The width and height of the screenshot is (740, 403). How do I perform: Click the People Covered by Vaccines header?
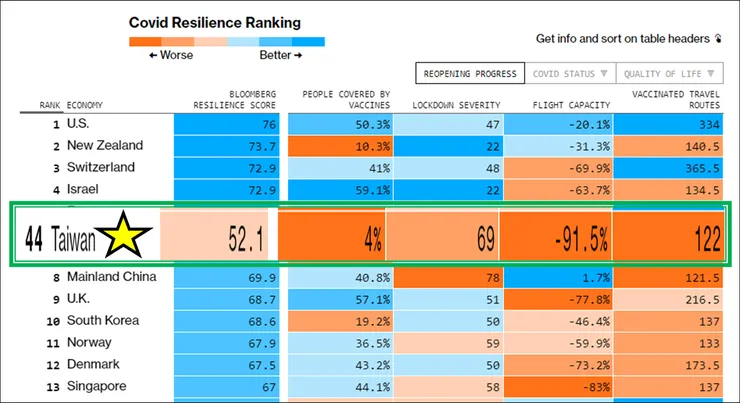click(346, 99)
